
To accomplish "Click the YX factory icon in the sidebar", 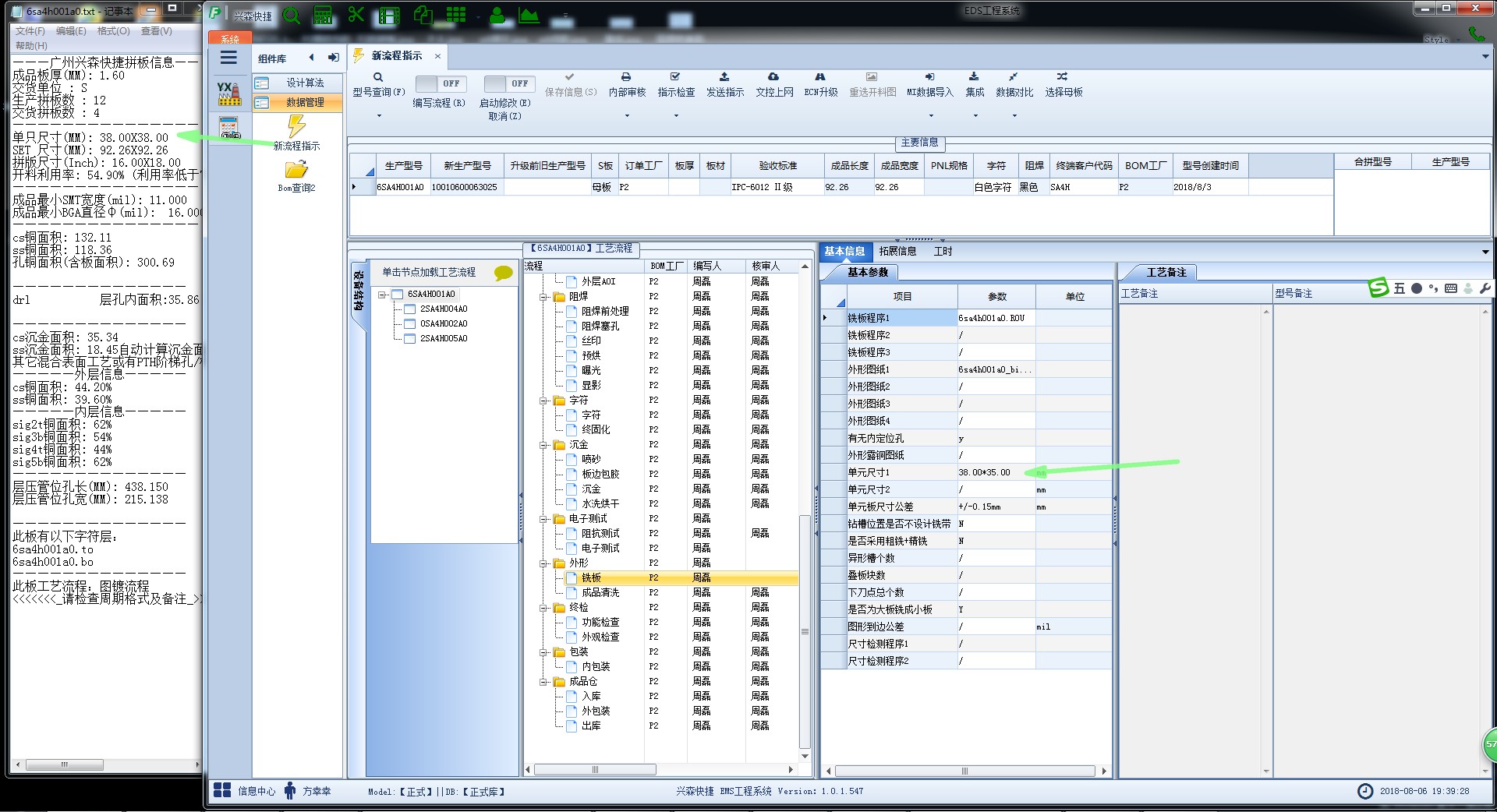I will coord(228,94).
